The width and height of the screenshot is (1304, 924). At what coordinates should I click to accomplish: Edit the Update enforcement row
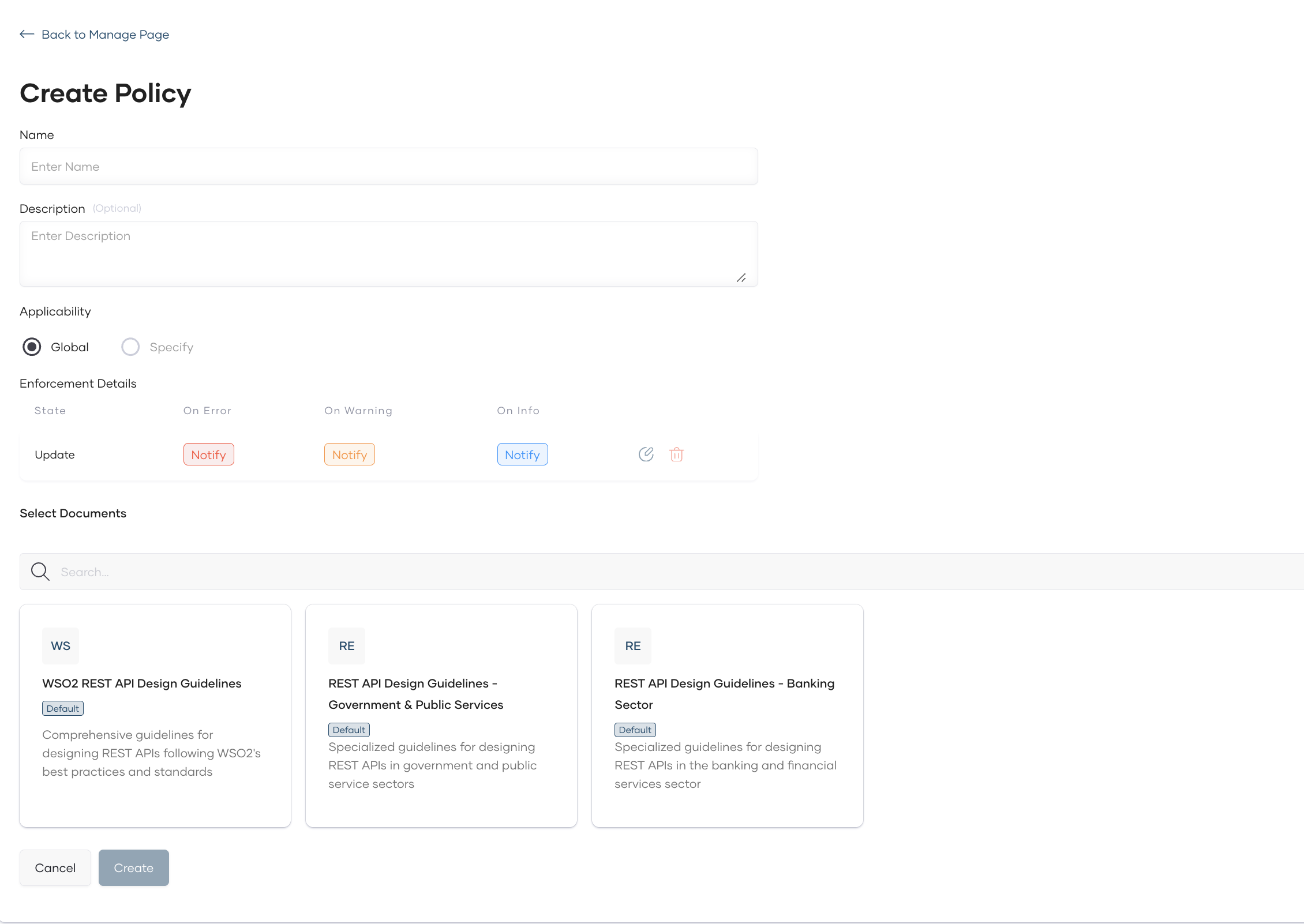click(x=646, y=455)
